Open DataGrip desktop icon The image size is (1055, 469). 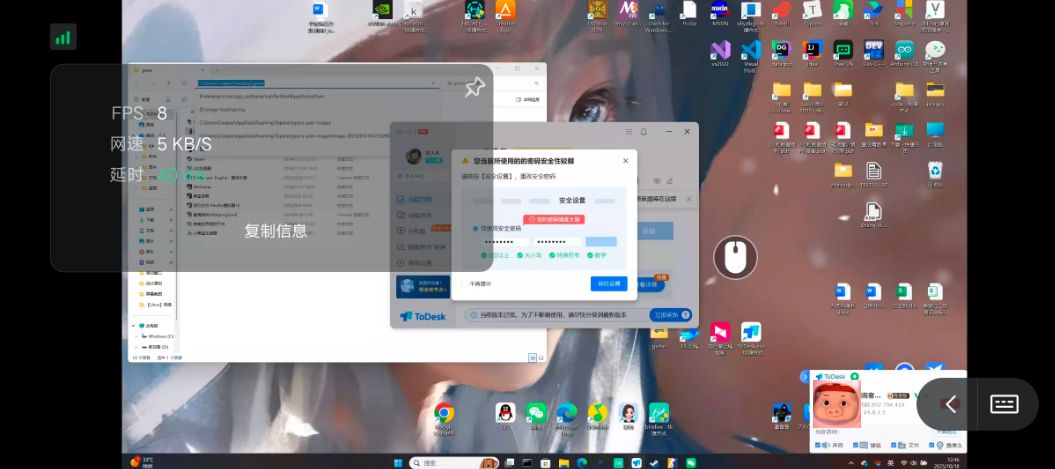[x=781, y=54]
